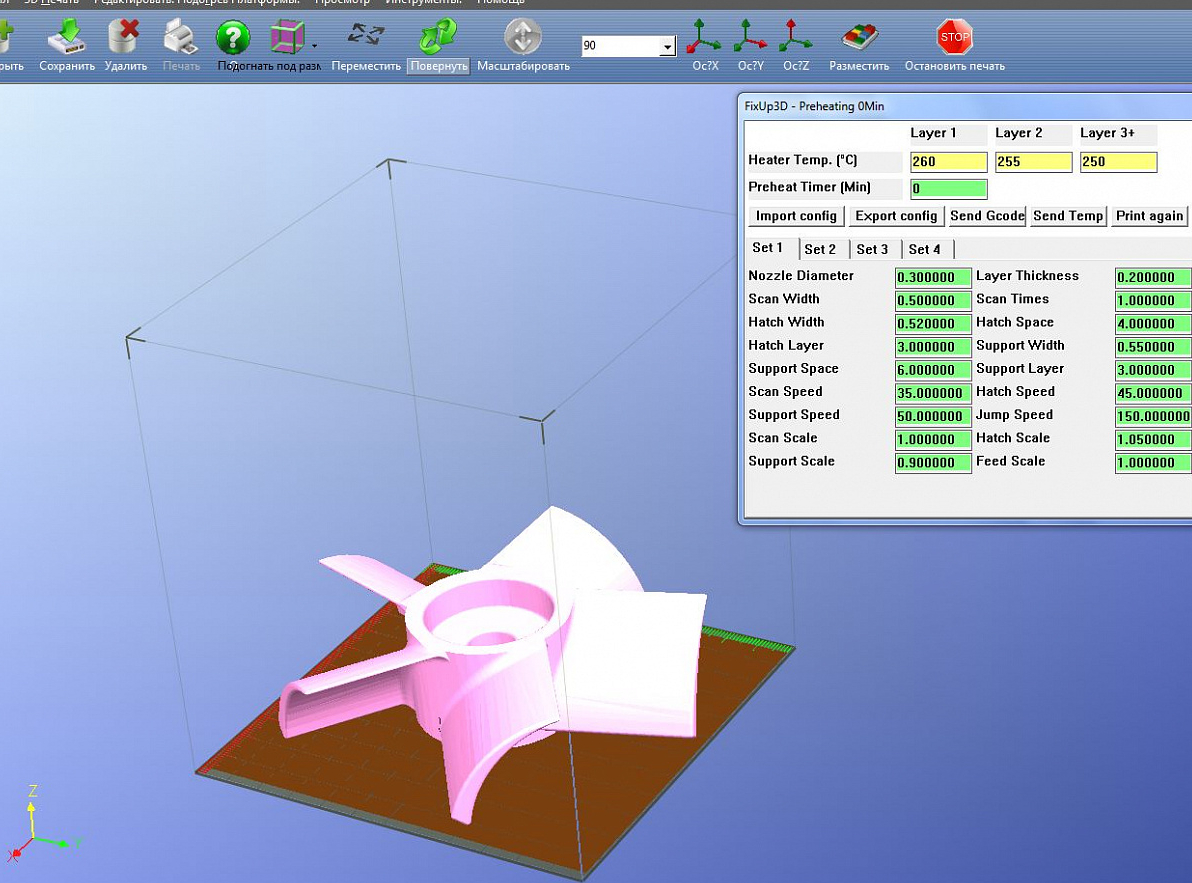Click the Layer 2 heater temp field
The width and height of the screenshot is (1192, 883).
tap(1034, 162)
